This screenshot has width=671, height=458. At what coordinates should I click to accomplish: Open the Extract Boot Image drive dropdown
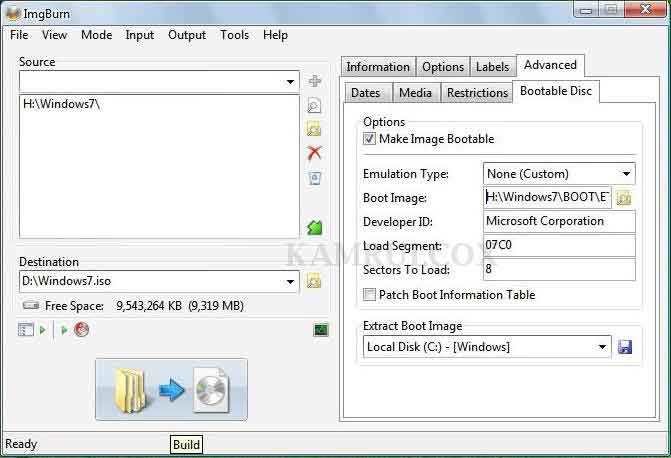(602, 347)
